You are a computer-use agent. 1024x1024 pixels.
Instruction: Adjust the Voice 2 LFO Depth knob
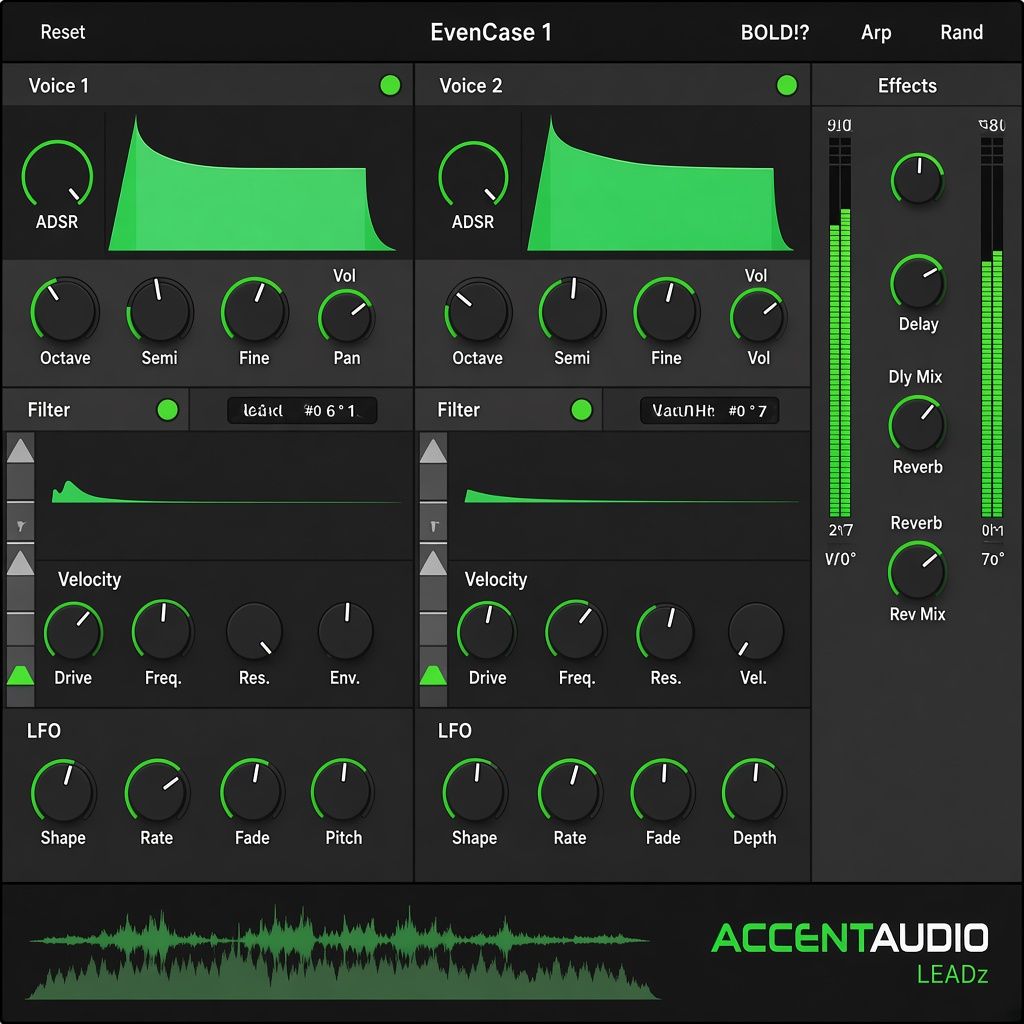(754, 791)
